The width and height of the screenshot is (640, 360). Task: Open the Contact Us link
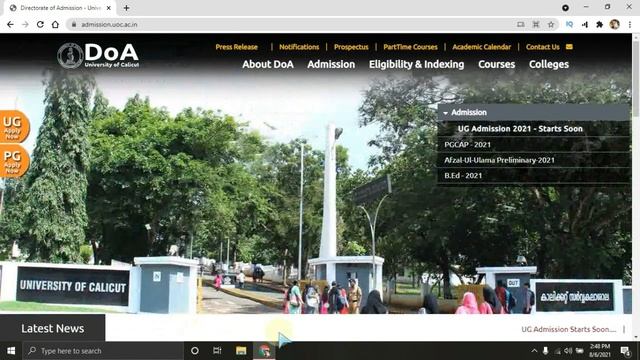click(542, 47)
